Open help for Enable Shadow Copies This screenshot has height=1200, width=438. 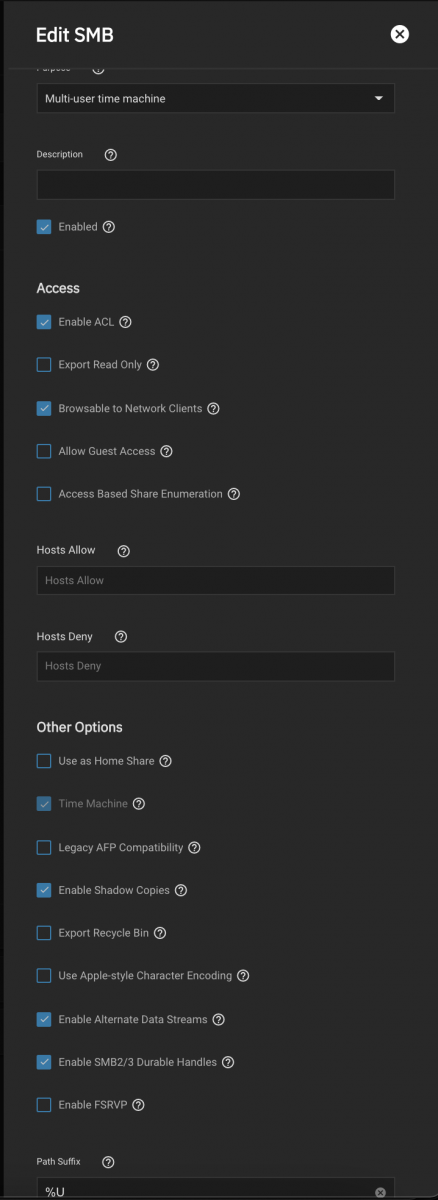pyautogui.click(x=180, y=890)
